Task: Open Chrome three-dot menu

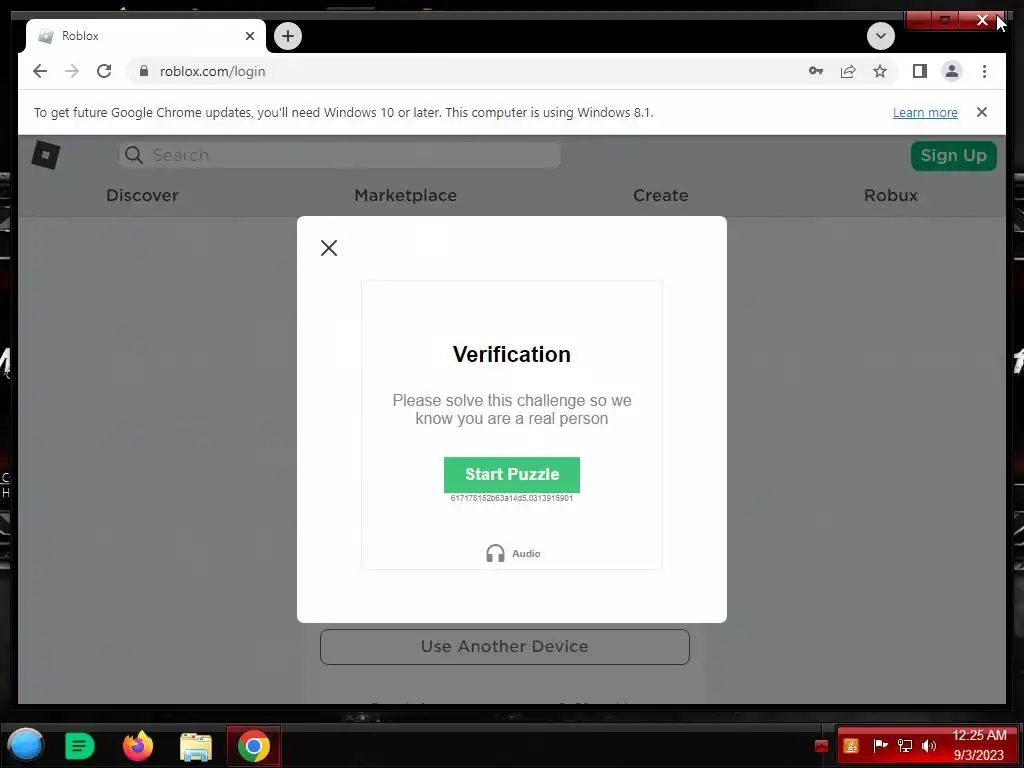Action: coord(984,71)
